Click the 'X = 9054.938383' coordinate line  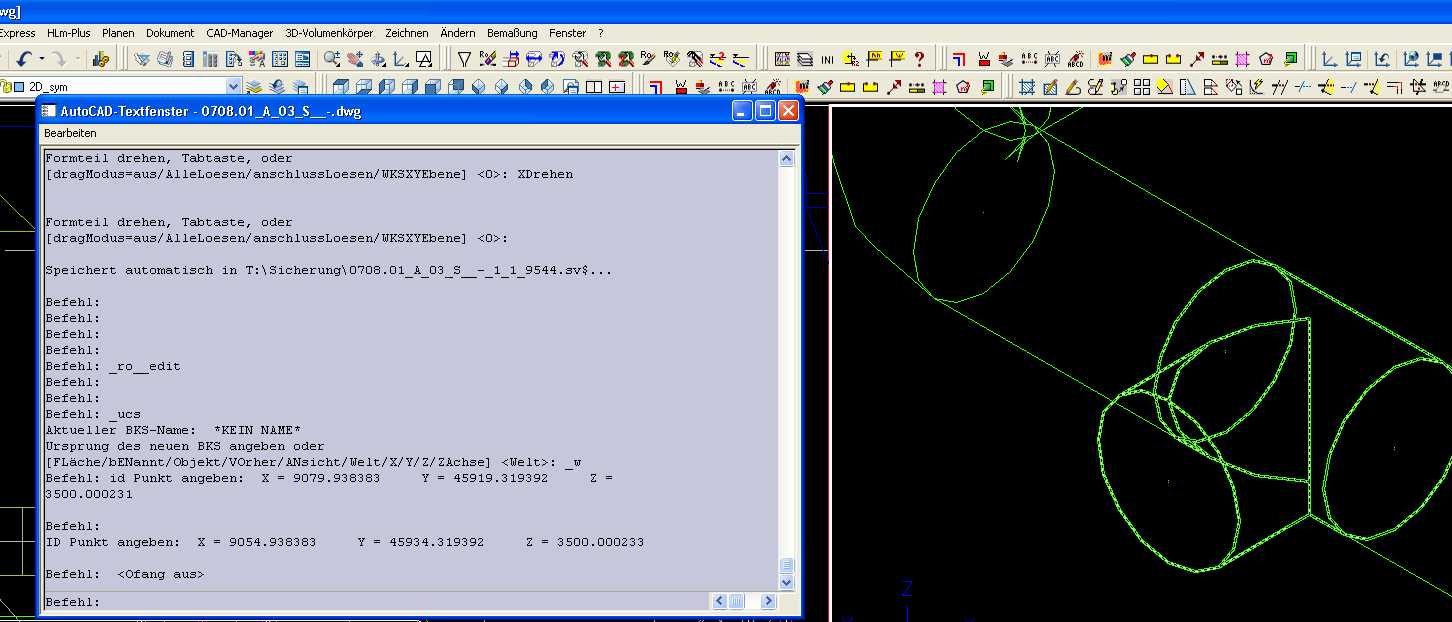tap(345, 542)
